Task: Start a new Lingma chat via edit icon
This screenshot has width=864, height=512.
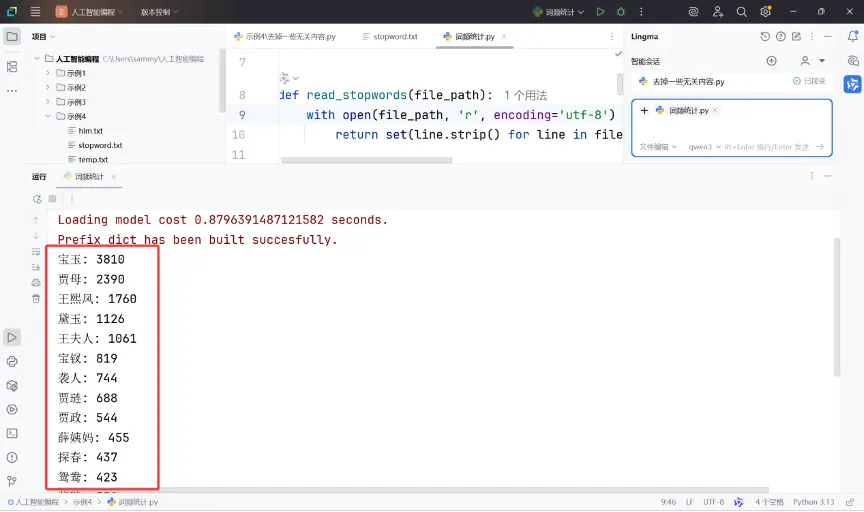Action: 796,36
